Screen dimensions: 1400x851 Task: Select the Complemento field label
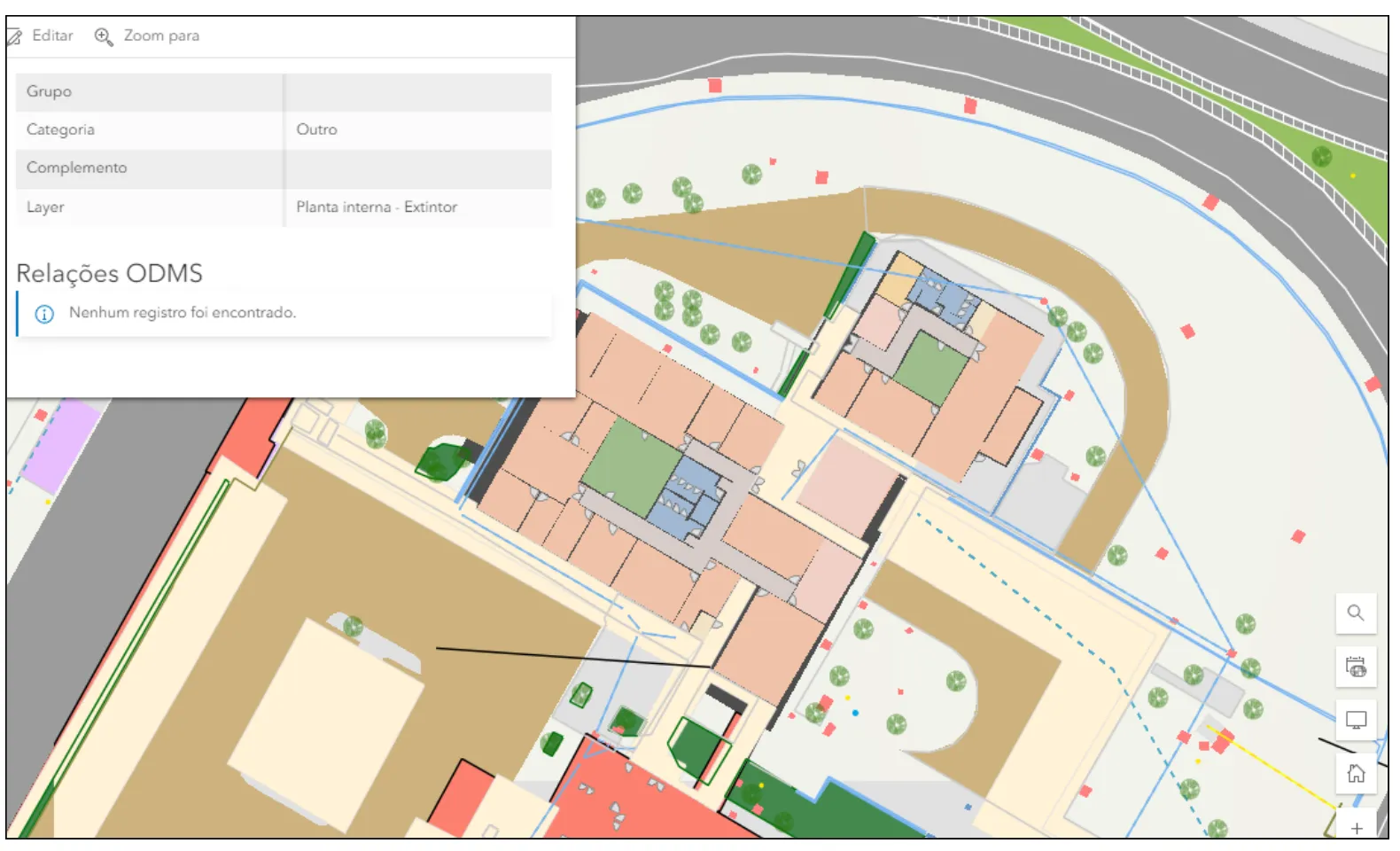[76, 168]
